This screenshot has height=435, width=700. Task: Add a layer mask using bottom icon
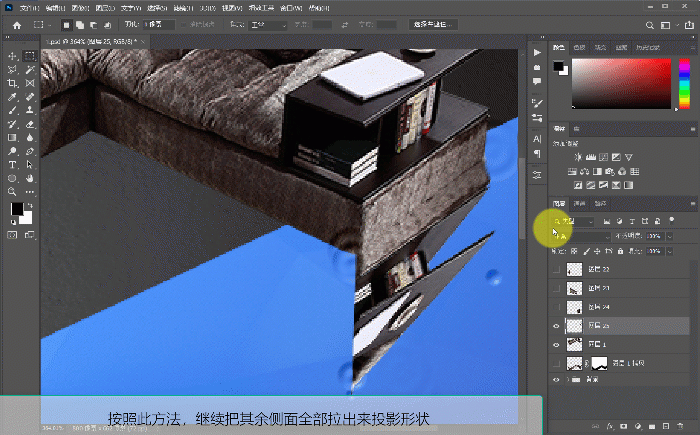pos(624,427)
